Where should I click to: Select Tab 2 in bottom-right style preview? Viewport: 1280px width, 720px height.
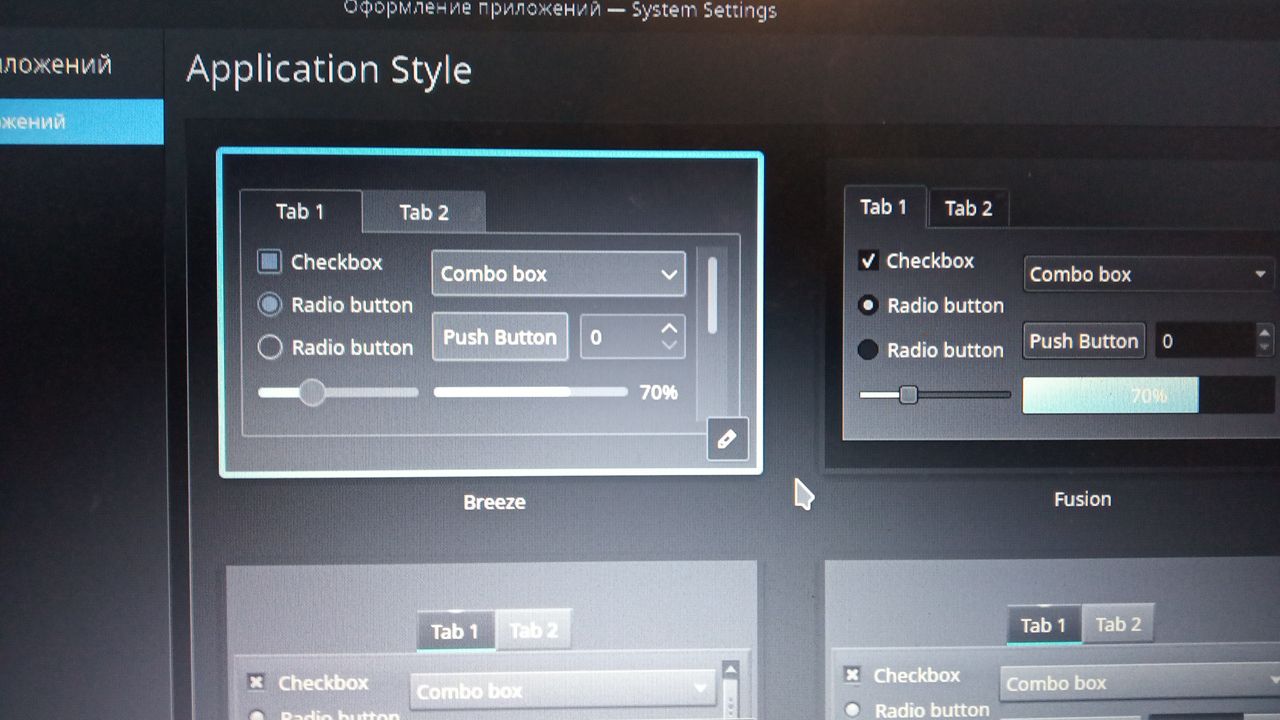click(x=1118, y=624)
